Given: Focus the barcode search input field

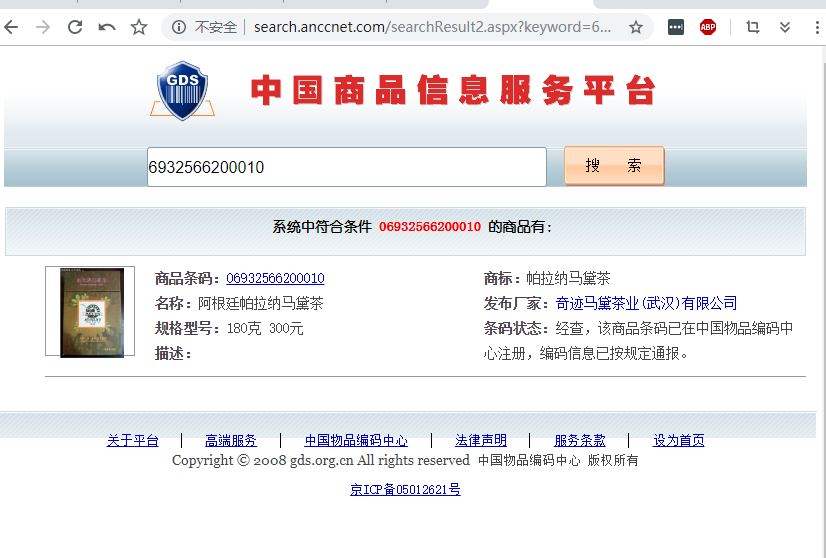Looking at the screenshot, I should click(x=347, y=167).
